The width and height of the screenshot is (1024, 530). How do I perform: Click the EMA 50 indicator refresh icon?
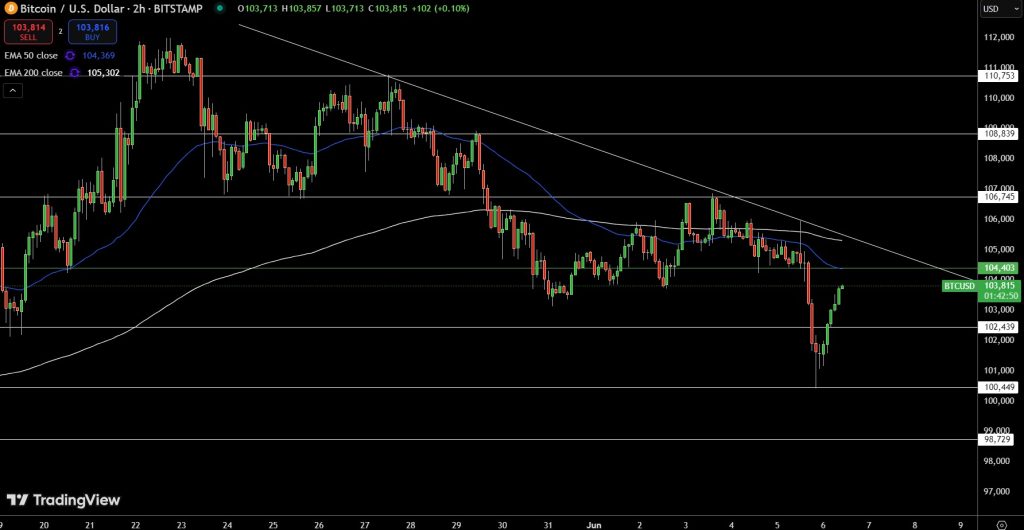pos(70,56)
